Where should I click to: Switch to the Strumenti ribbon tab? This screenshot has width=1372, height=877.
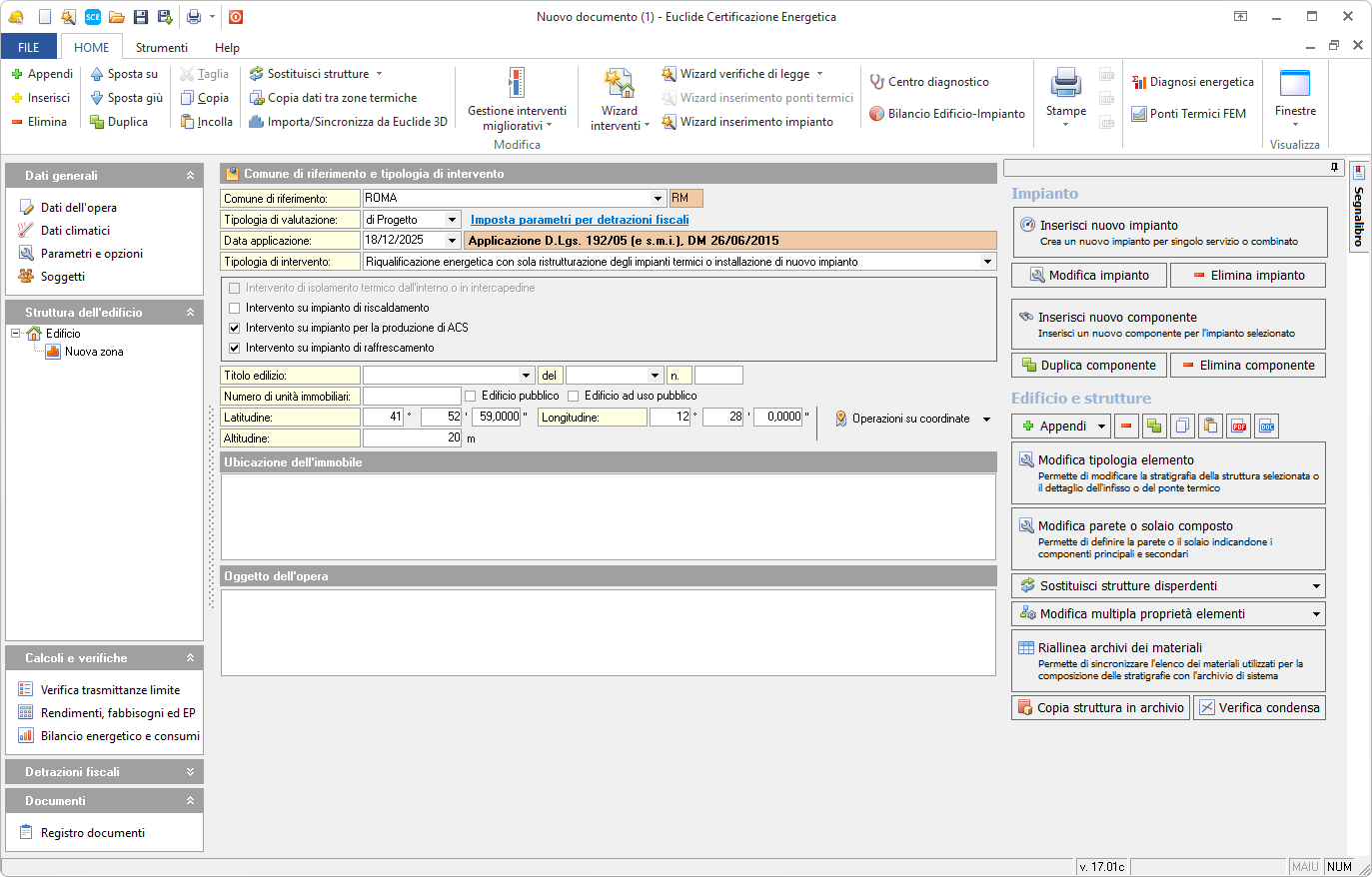tap(161, 48)
